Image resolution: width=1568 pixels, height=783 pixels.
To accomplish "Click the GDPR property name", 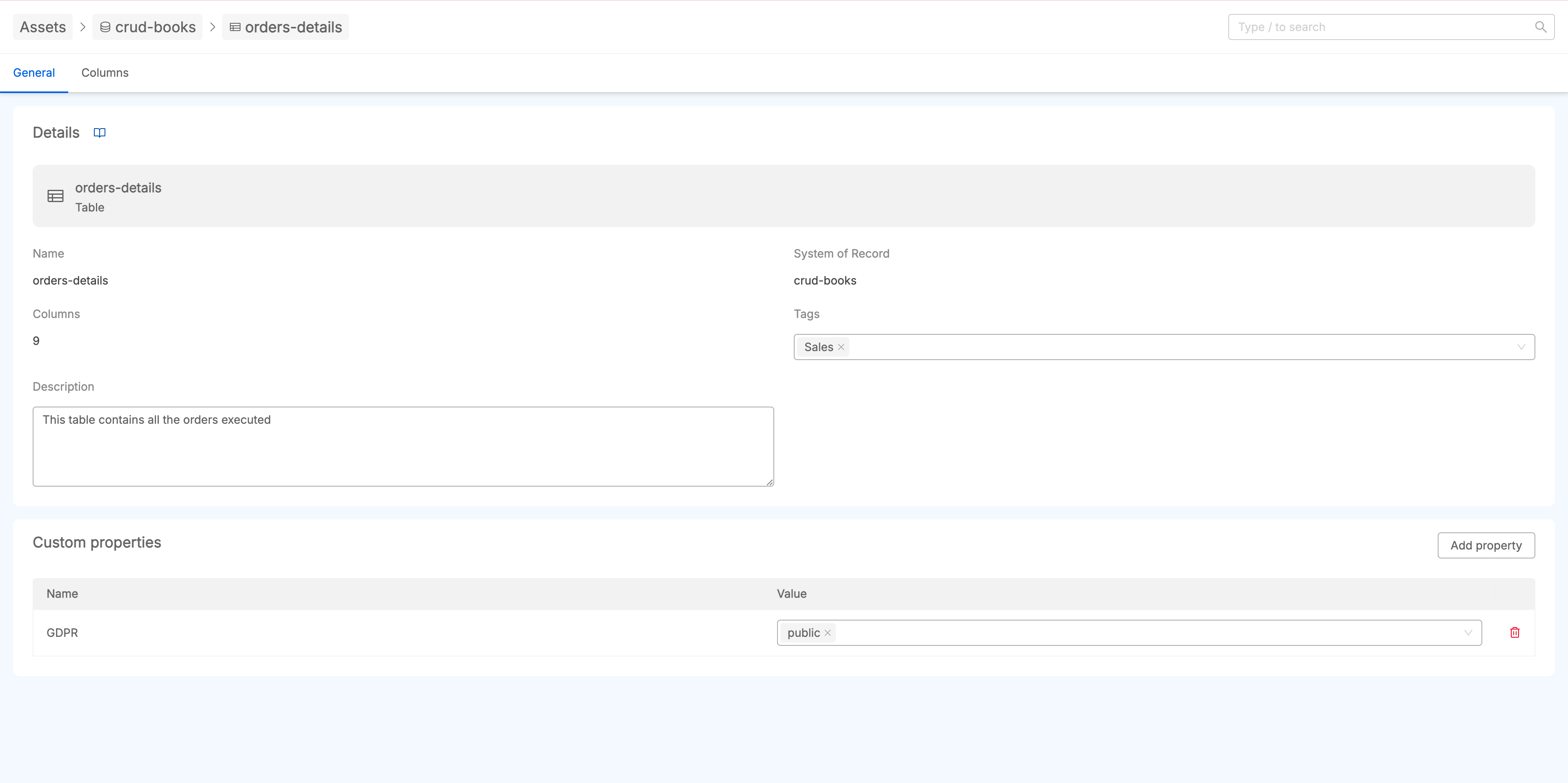I will tap(62, 633).
